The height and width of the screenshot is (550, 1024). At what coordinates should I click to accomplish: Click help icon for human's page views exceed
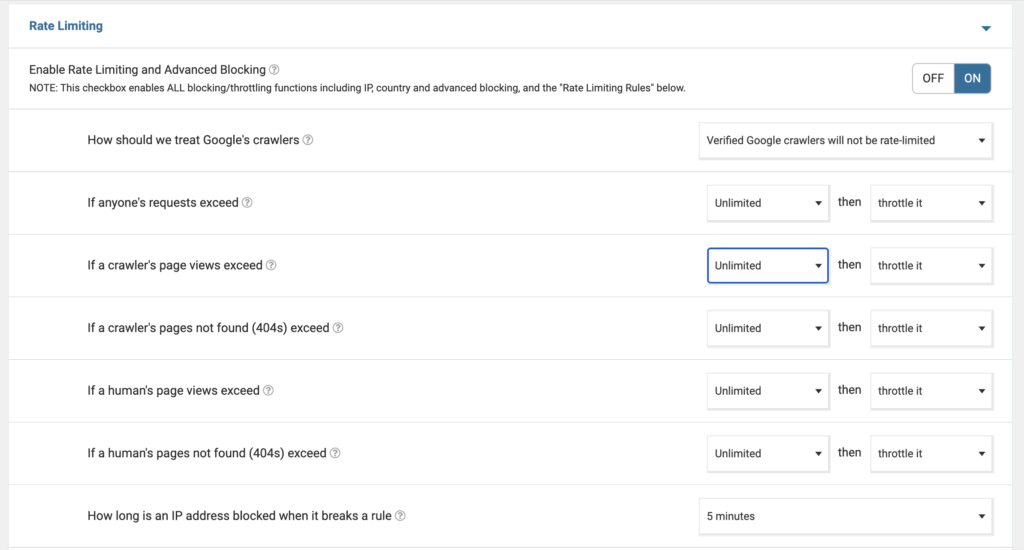[x=268, y=391]
